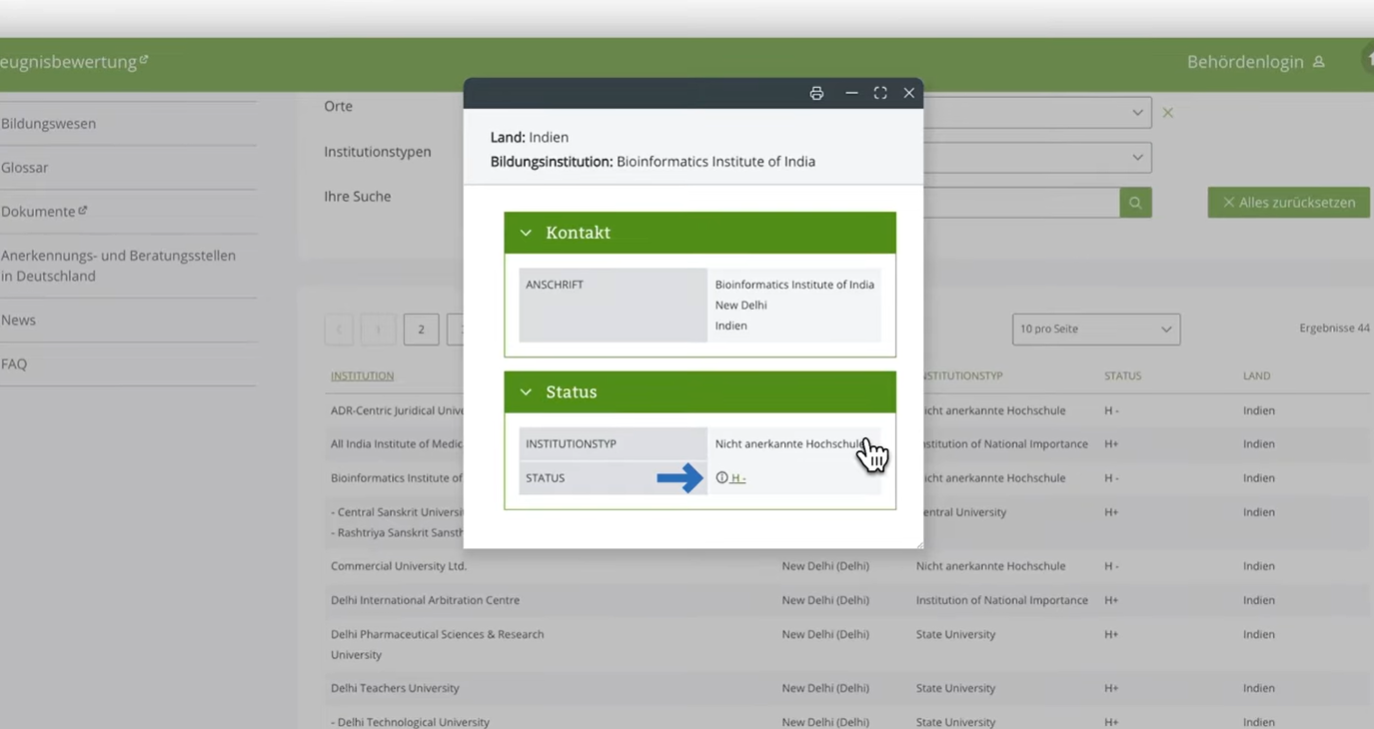Minimize the institution details dialog
Screen dimensions: 1374x729
tap(851, 93)
